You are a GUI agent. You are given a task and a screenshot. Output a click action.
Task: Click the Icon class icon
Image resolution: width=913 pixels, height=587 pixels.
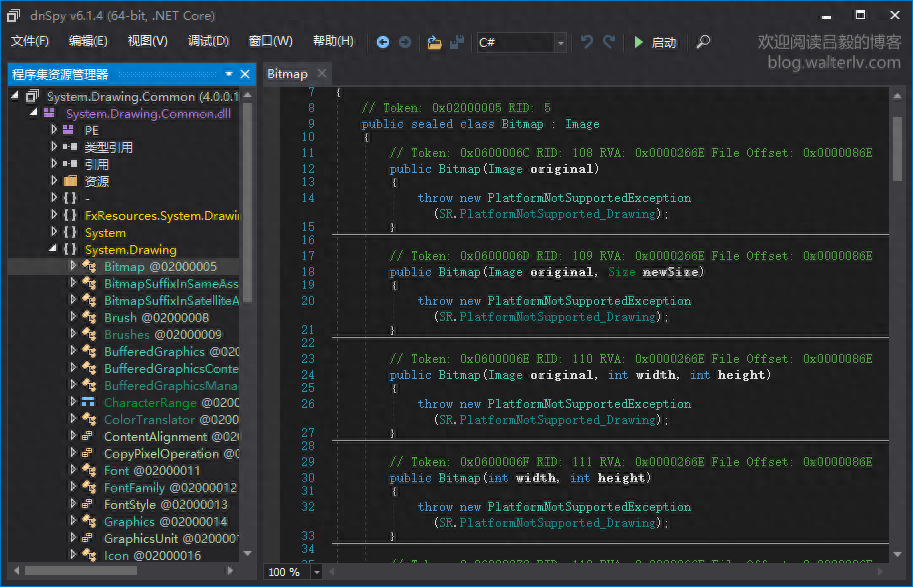(x=89, y=555)
